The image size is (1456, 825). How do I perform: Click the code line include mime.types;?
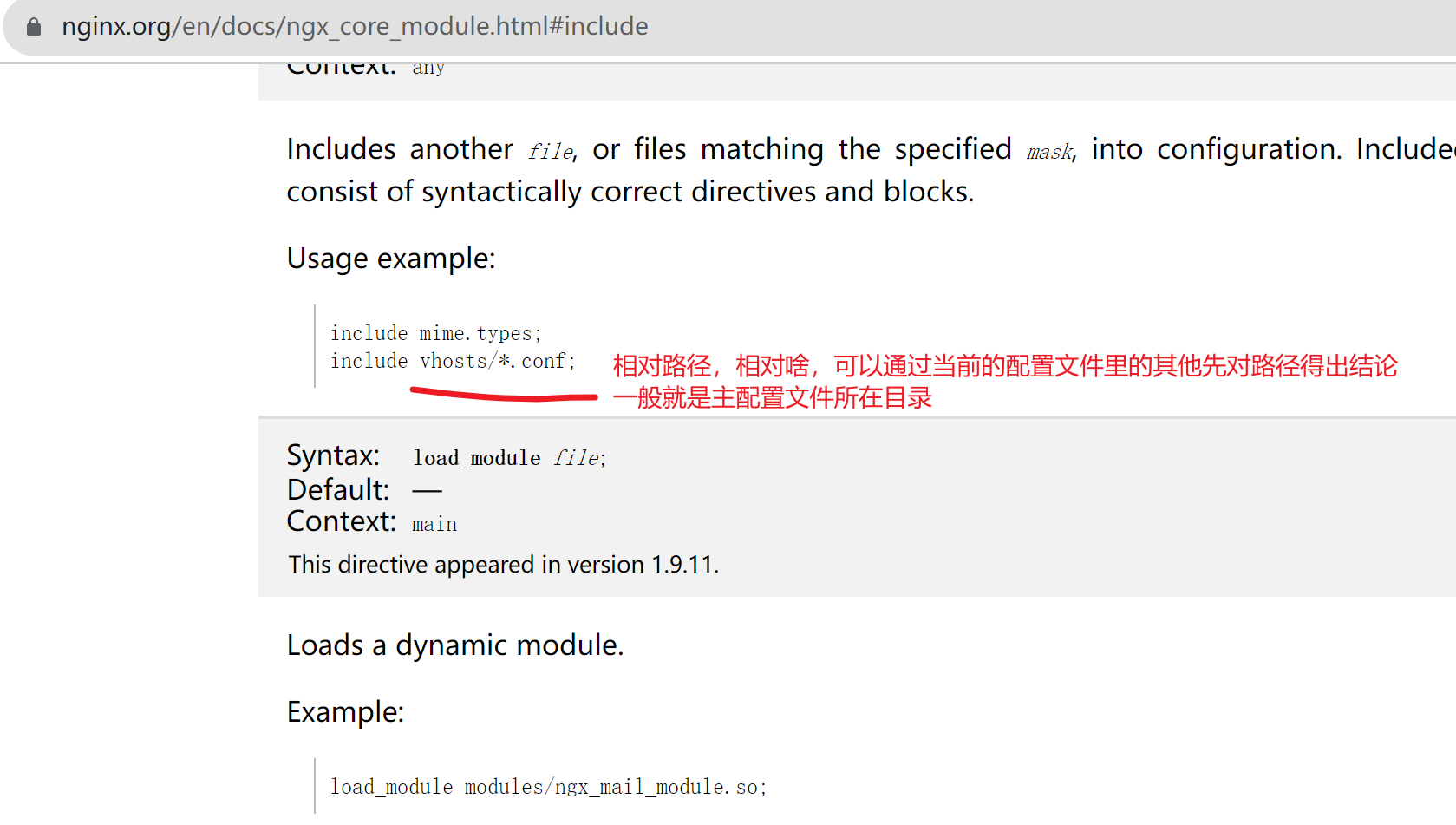(x=434, y=332)
